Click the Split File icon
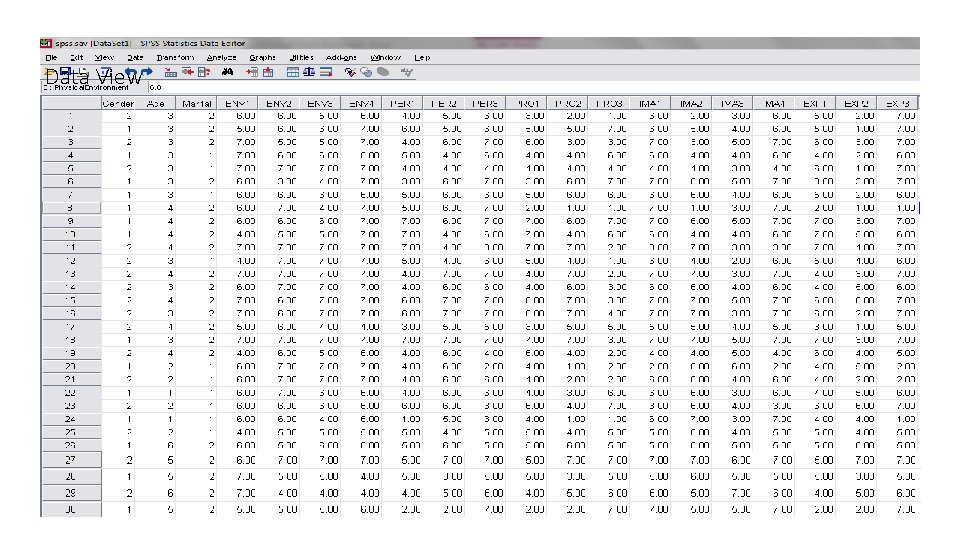 pyautogui.click(x=293, y=72)
